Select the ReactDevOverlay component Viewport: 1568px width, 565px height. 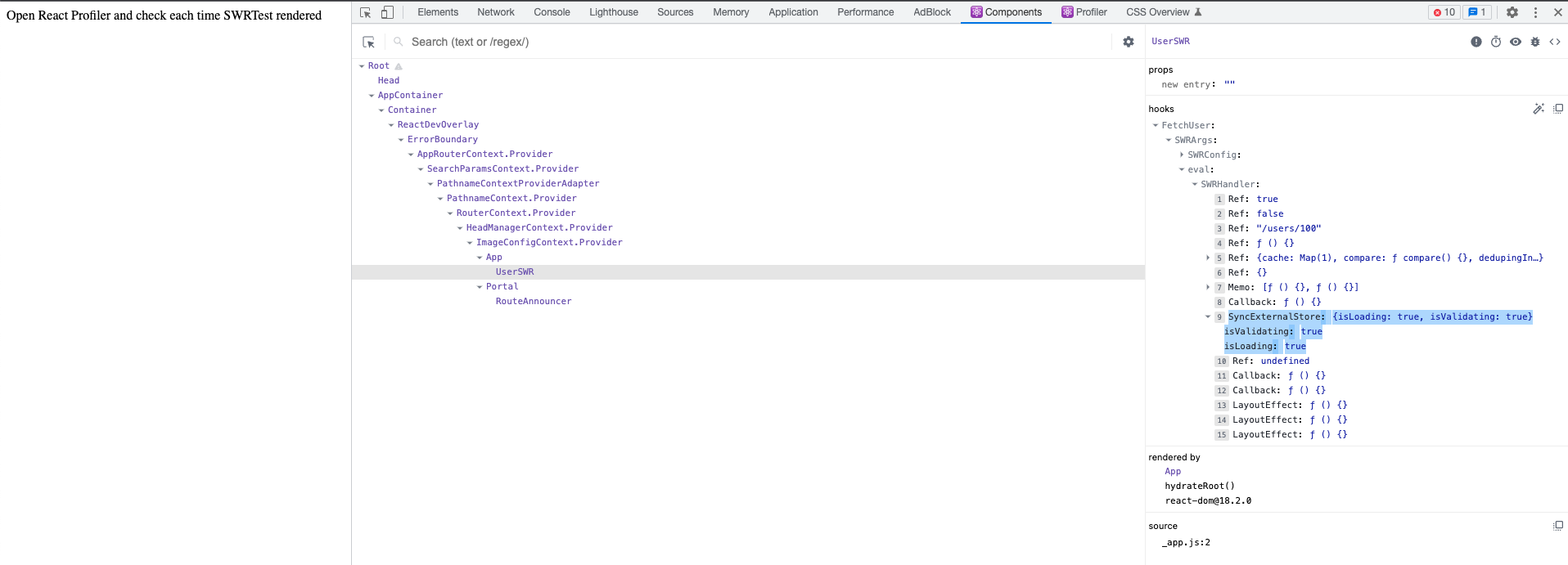pos(438,124)
